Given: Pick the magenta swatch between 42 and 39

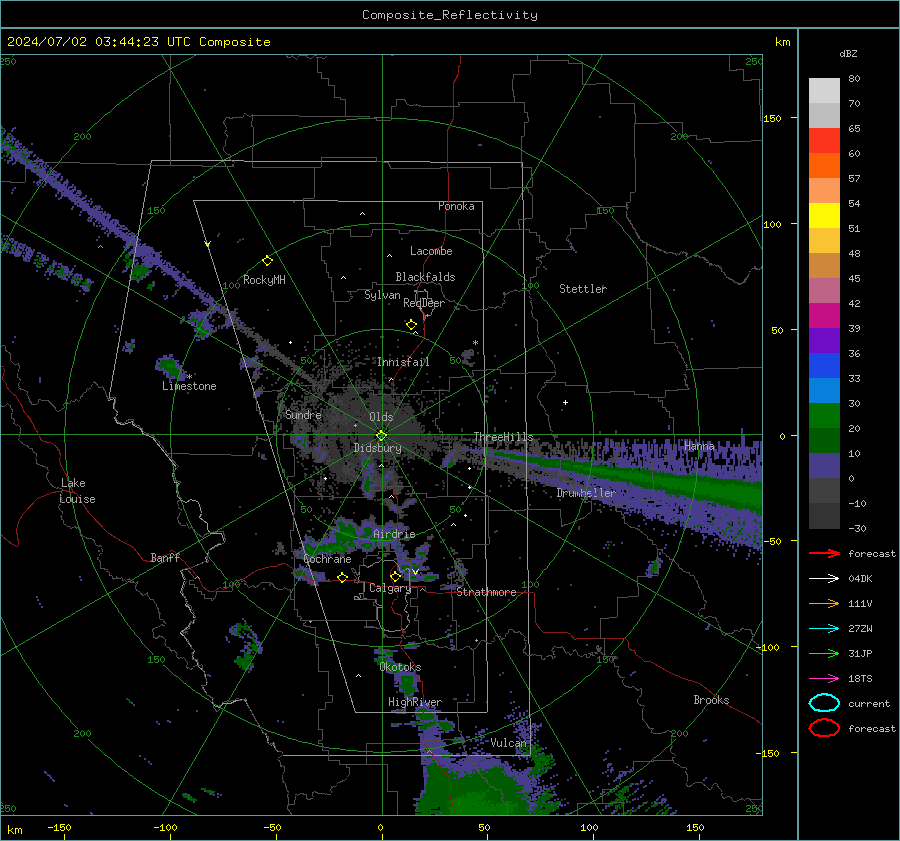Looking at the screenshot, I should (824, 316).
